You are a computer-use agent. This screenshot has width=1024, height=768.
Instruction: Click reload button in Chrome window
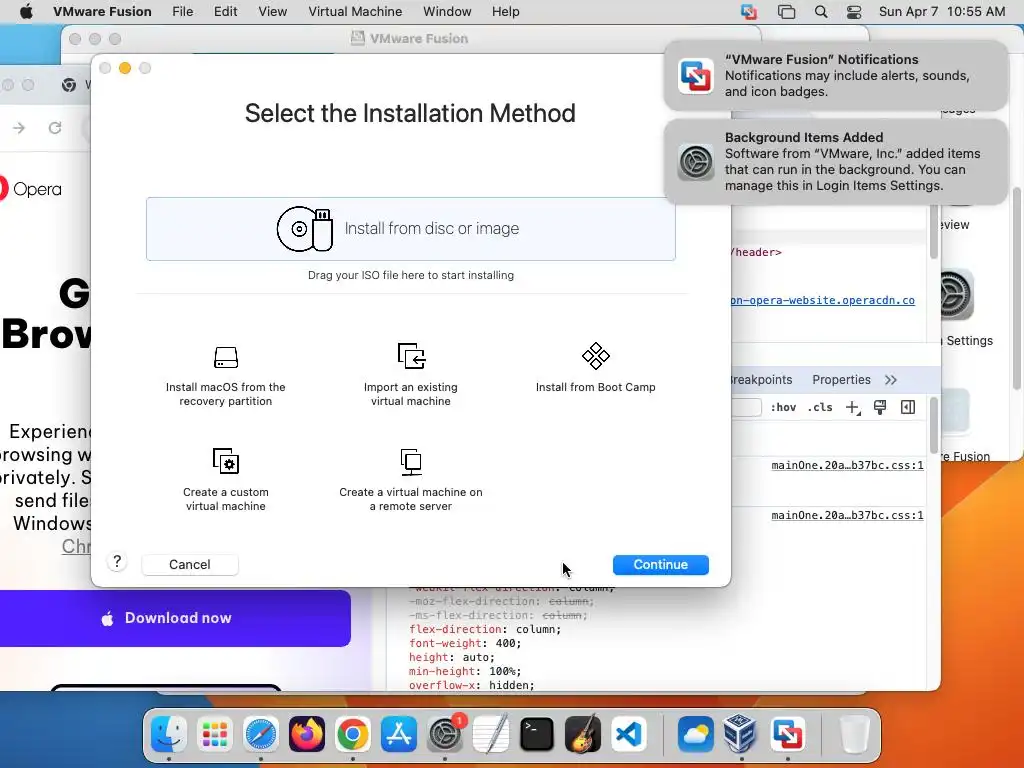[x=55, y=128]
